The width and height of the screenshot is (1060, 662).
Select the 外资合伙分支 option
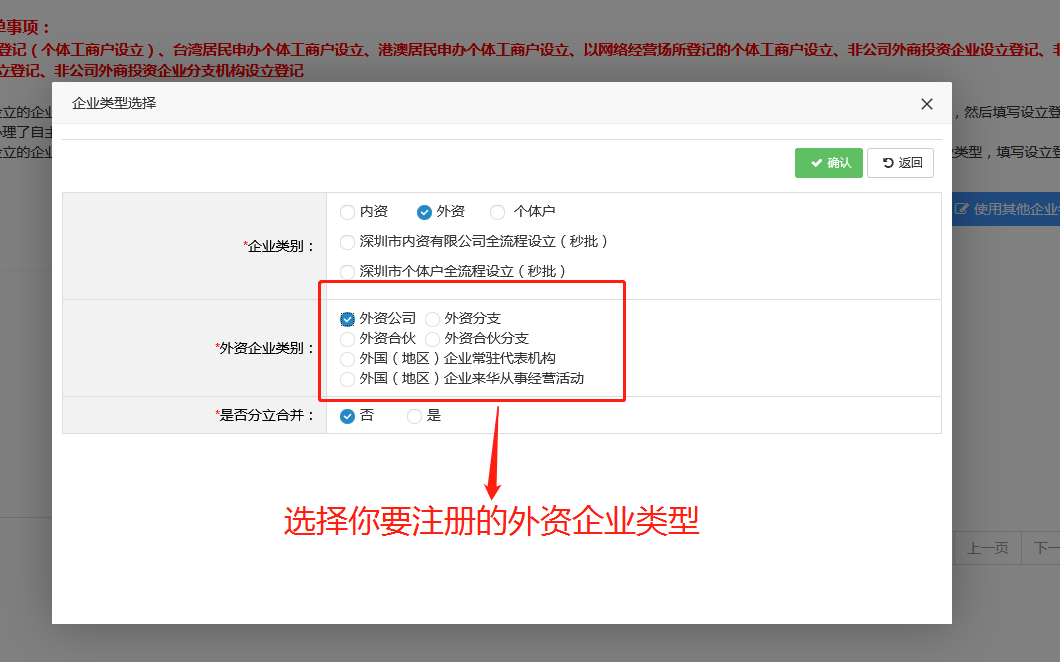click(431, 338)
